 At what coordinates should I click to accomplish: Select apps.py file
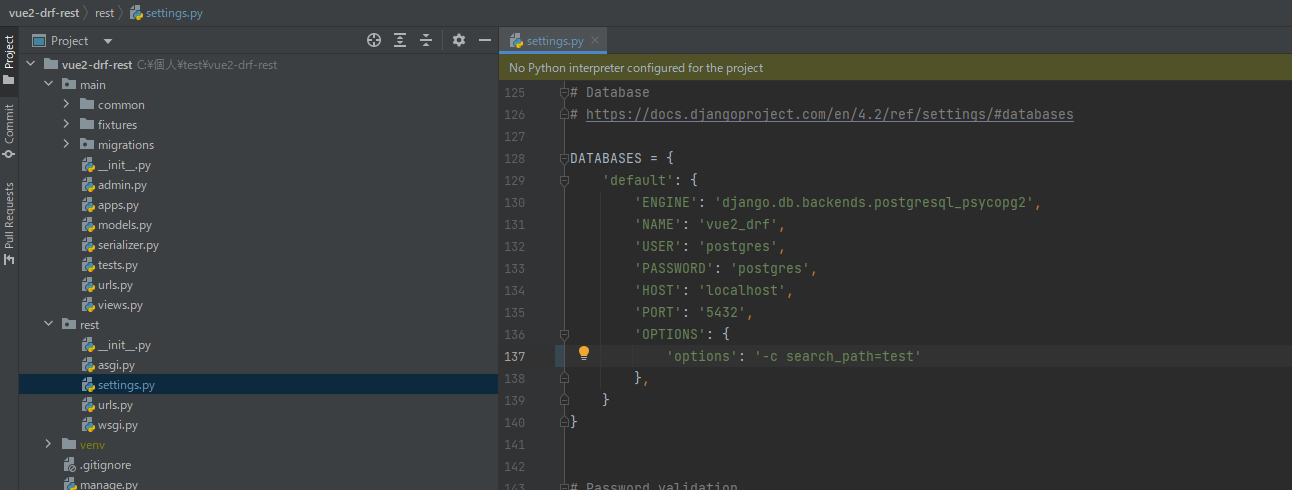[118, 205]
